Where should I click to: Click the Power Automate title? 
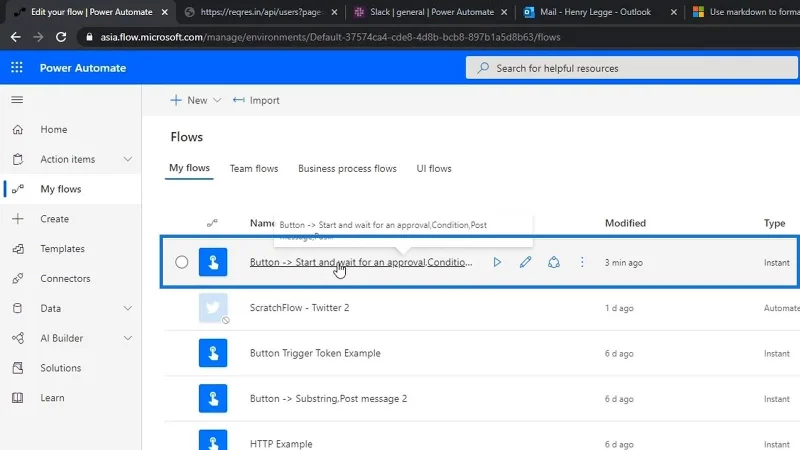[x=83, y=68]
